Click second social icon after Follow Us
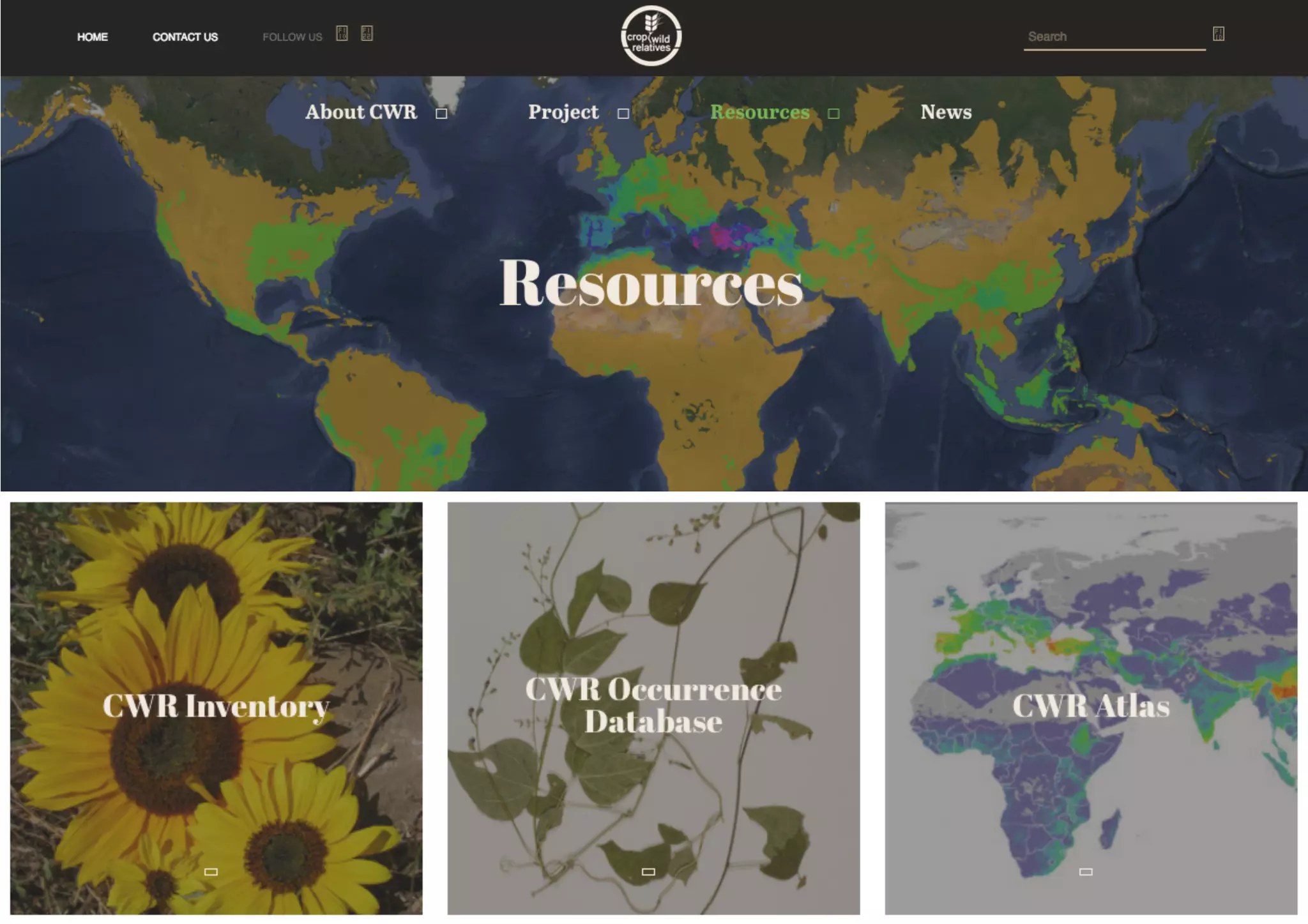 (367, 33)
